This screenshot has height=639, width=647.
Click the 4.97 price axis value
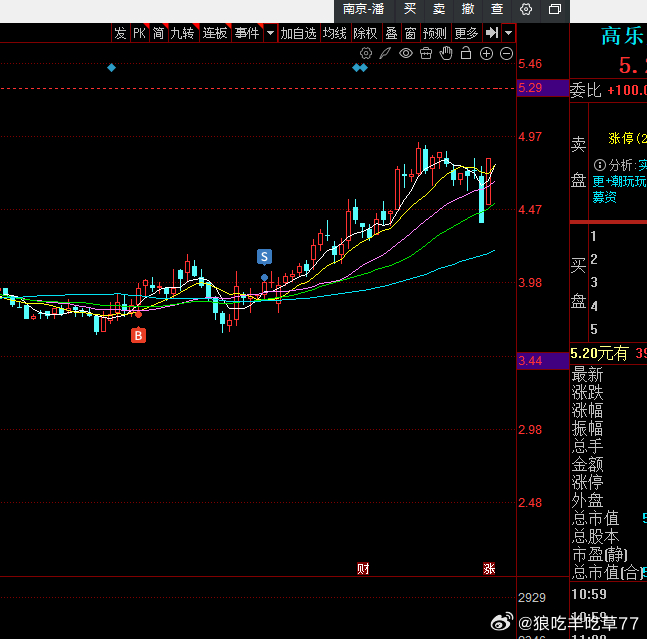pyautogui.click(x=530, y=137)
